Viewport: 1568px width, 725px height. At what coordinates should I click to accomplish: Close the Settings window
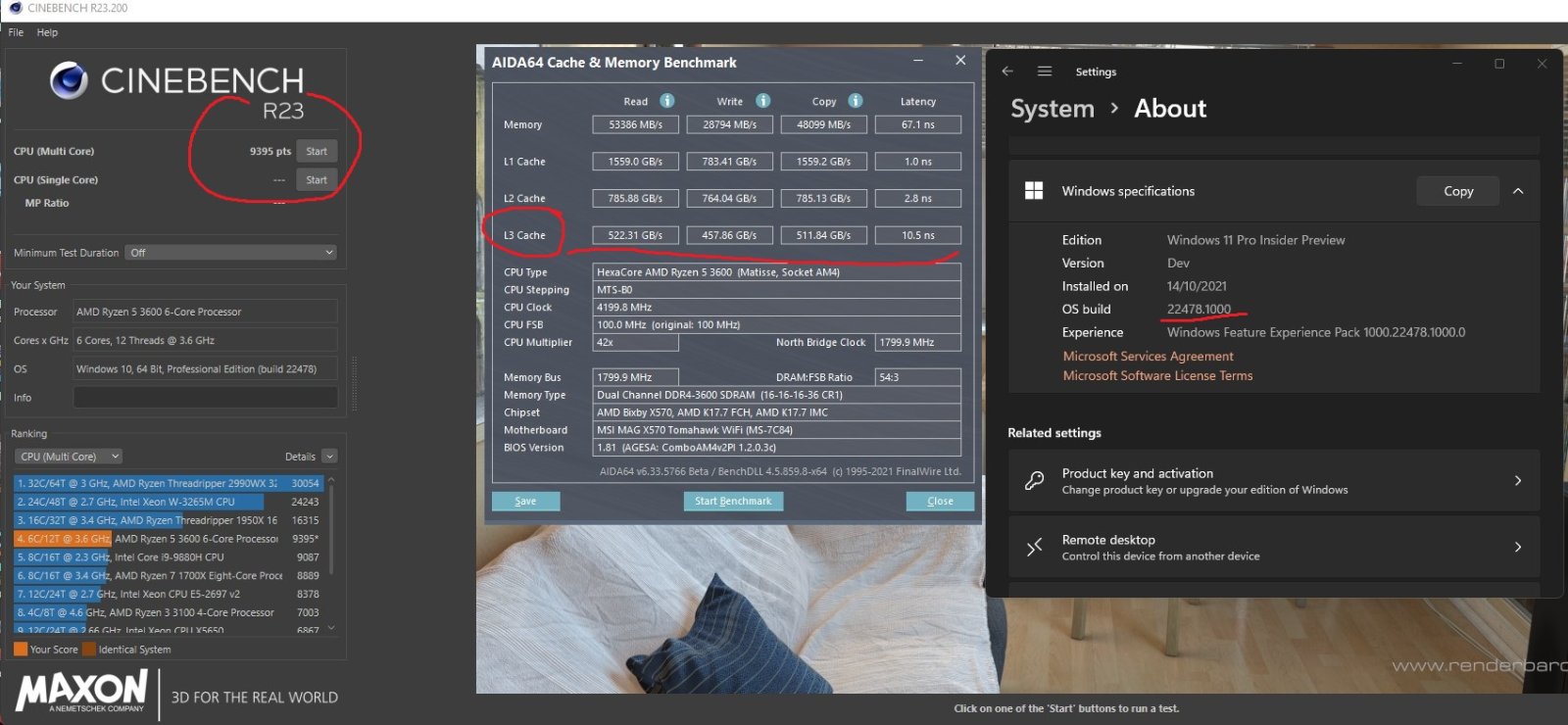point(1542,64)
